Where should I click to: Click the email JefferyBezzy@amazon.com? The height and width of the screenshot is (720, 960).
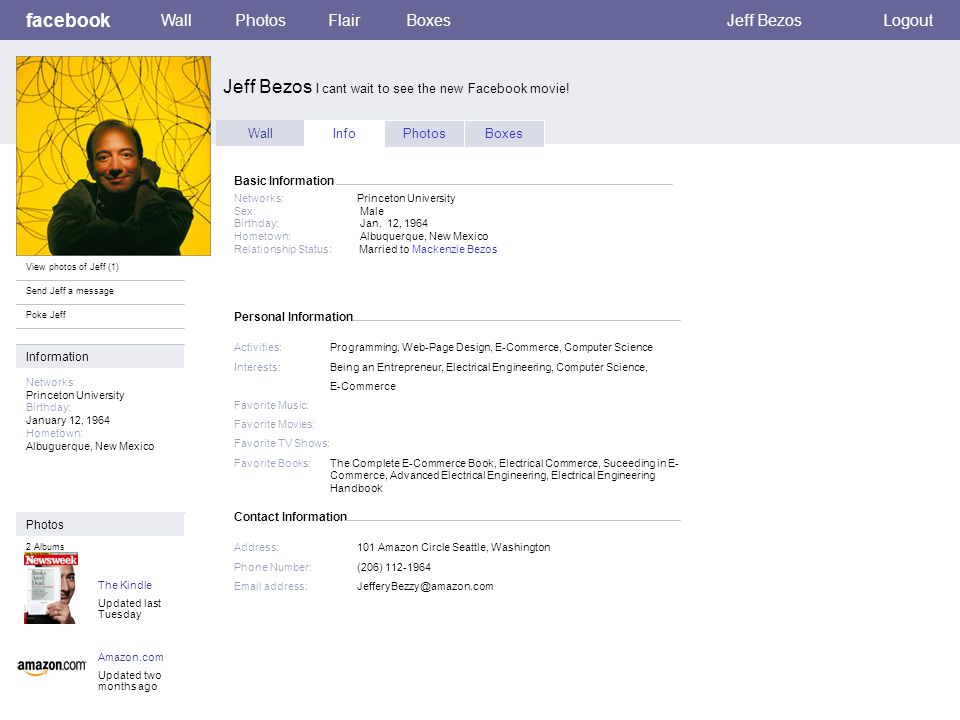[x=425, y=587]
